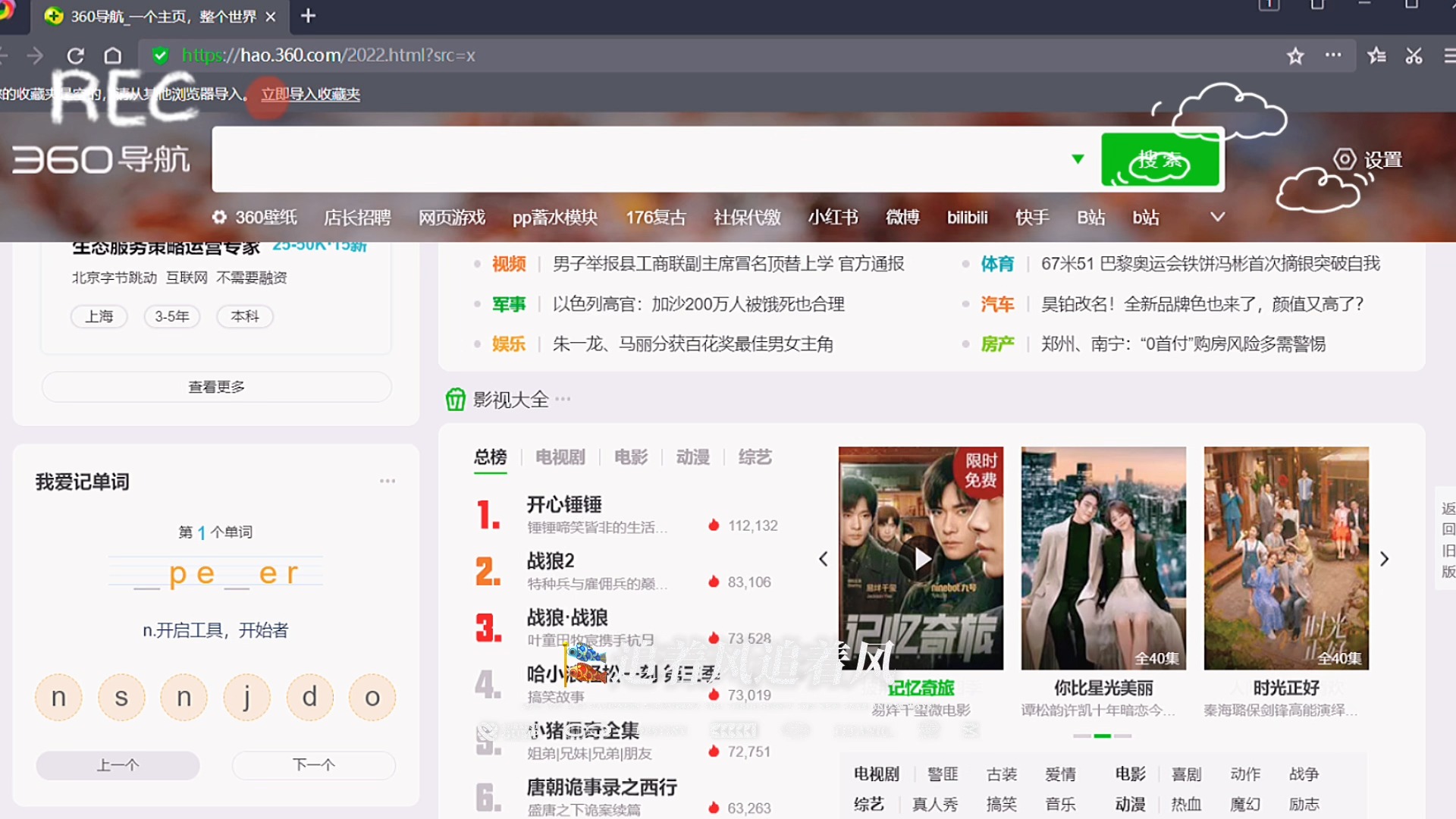Image resolution: width=1456 pixels, height=819 pixels.
Task: Click the green 搜索 button
Action: (1160, 159)
